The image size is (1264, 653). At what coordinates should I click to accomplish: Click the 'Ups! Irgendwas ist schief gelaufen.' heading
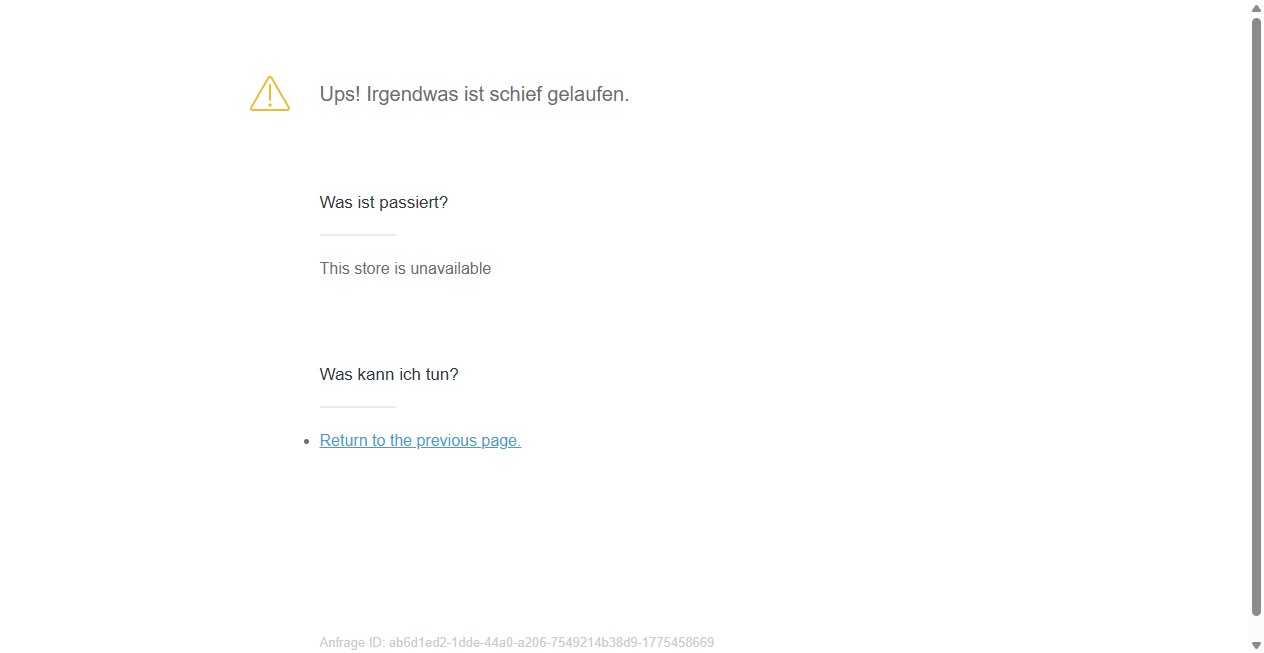coord(474,94)
